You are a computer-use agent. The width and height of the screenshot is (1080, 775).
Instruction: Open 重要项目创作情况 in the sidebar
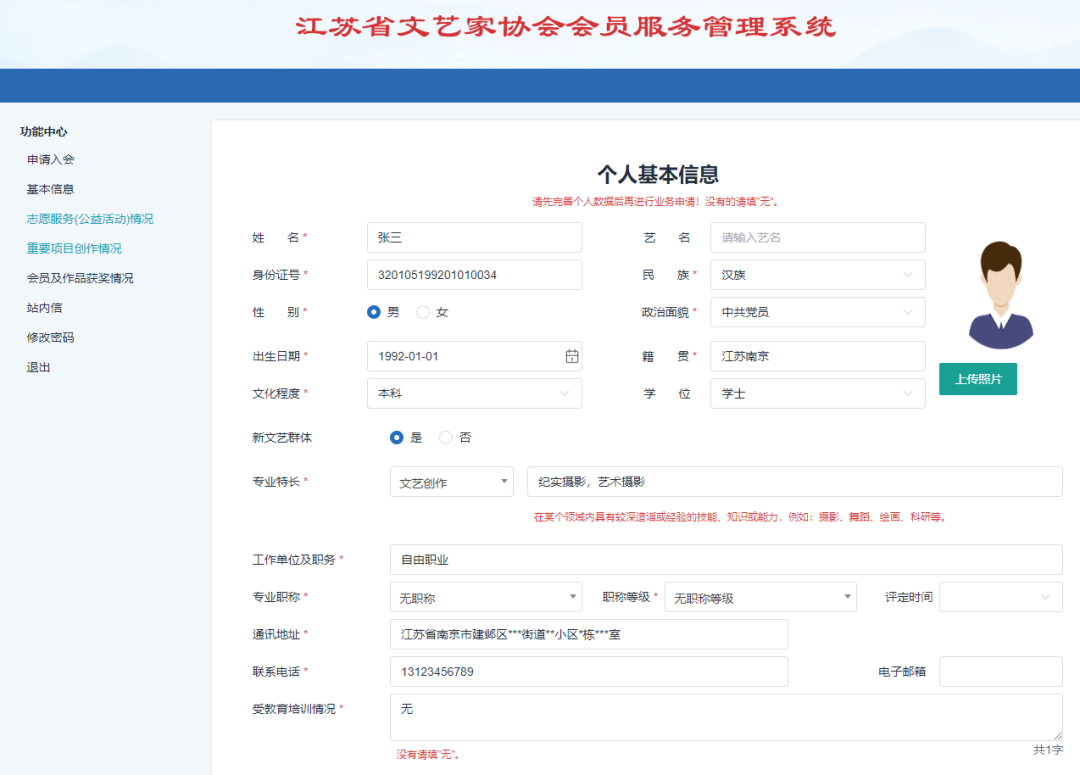pos(73,248)
